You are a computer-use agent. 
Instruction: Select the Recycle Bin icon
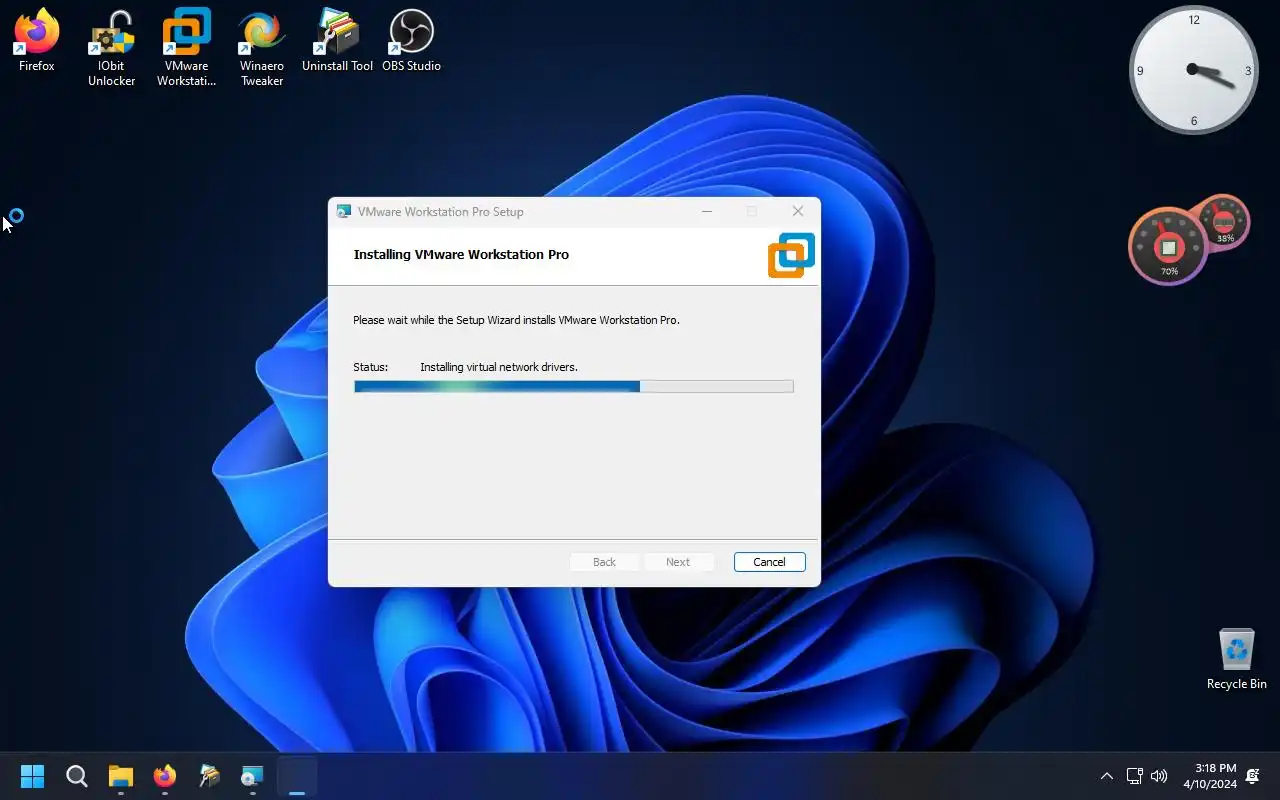[x=1236, y=659]
